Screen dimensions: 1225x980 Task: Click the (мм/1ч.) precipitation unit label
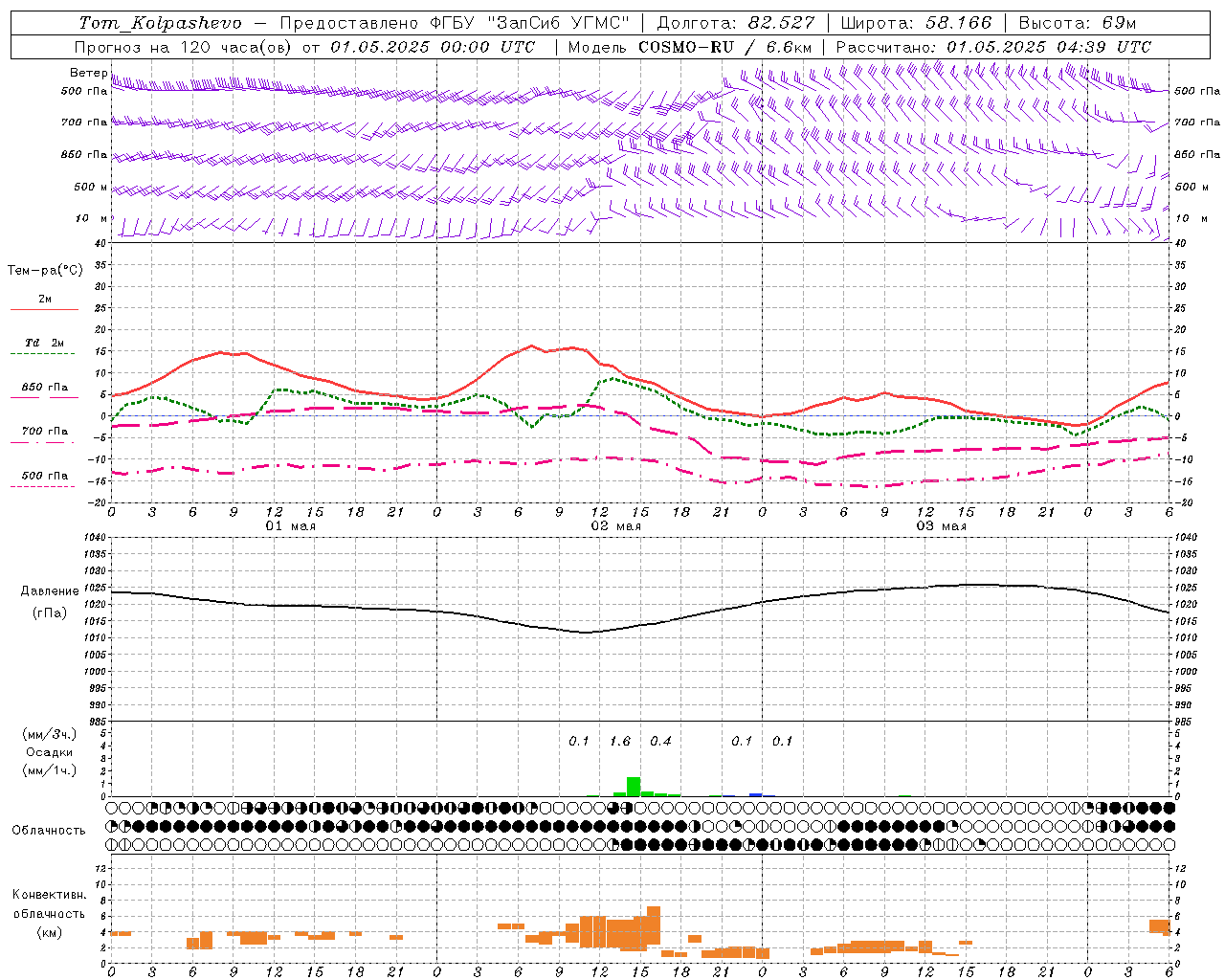pyautogui.click(x=51, y=770)
